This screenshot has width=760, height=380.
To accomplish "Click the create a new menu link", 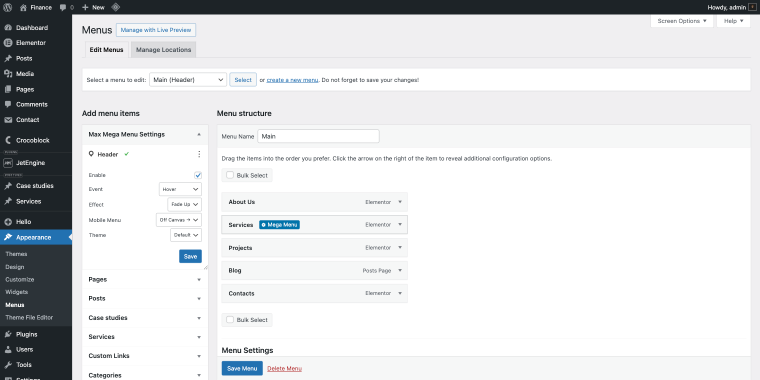I will (292, 80).
